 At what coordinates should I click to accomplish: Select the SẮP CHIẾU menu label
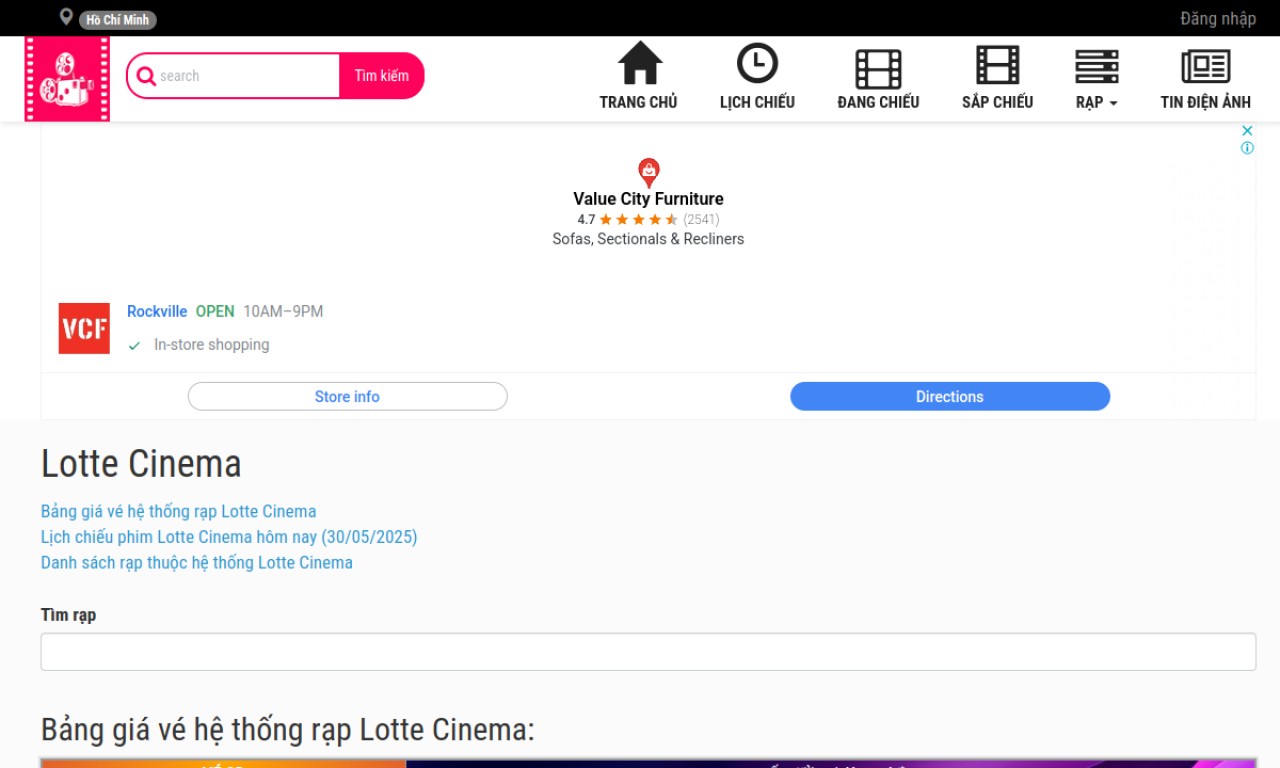click(997, 102)
